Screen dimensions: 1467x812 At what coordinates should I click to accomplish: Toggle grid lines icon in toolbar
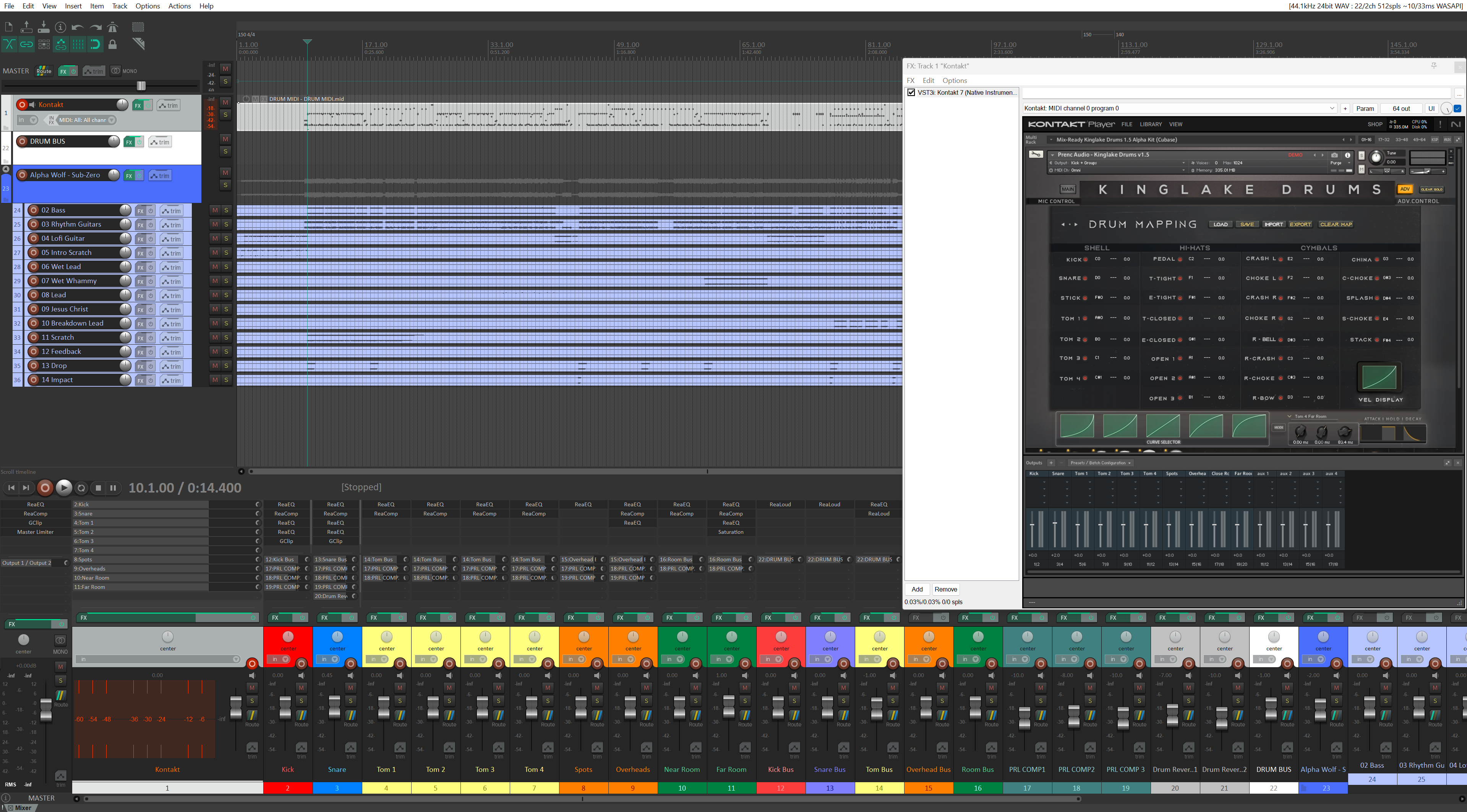(x=78, y=44)
